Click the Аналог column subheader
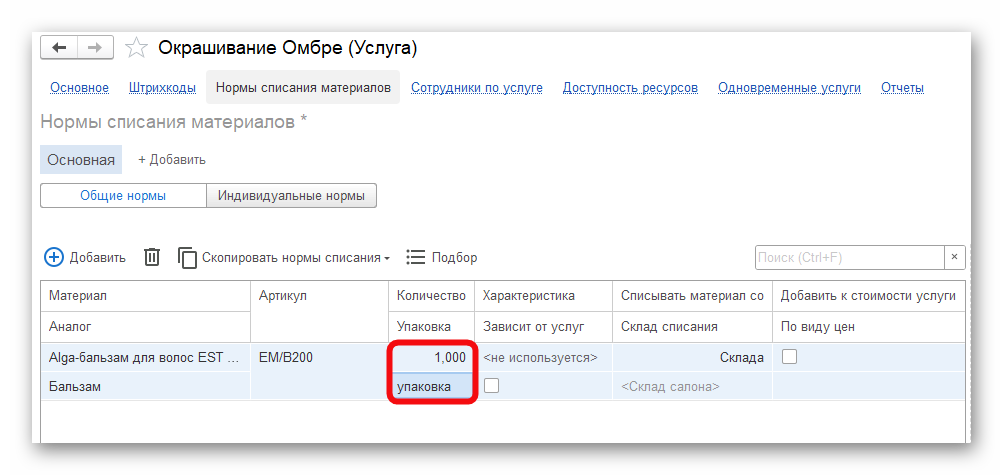 tap(145, 327)
